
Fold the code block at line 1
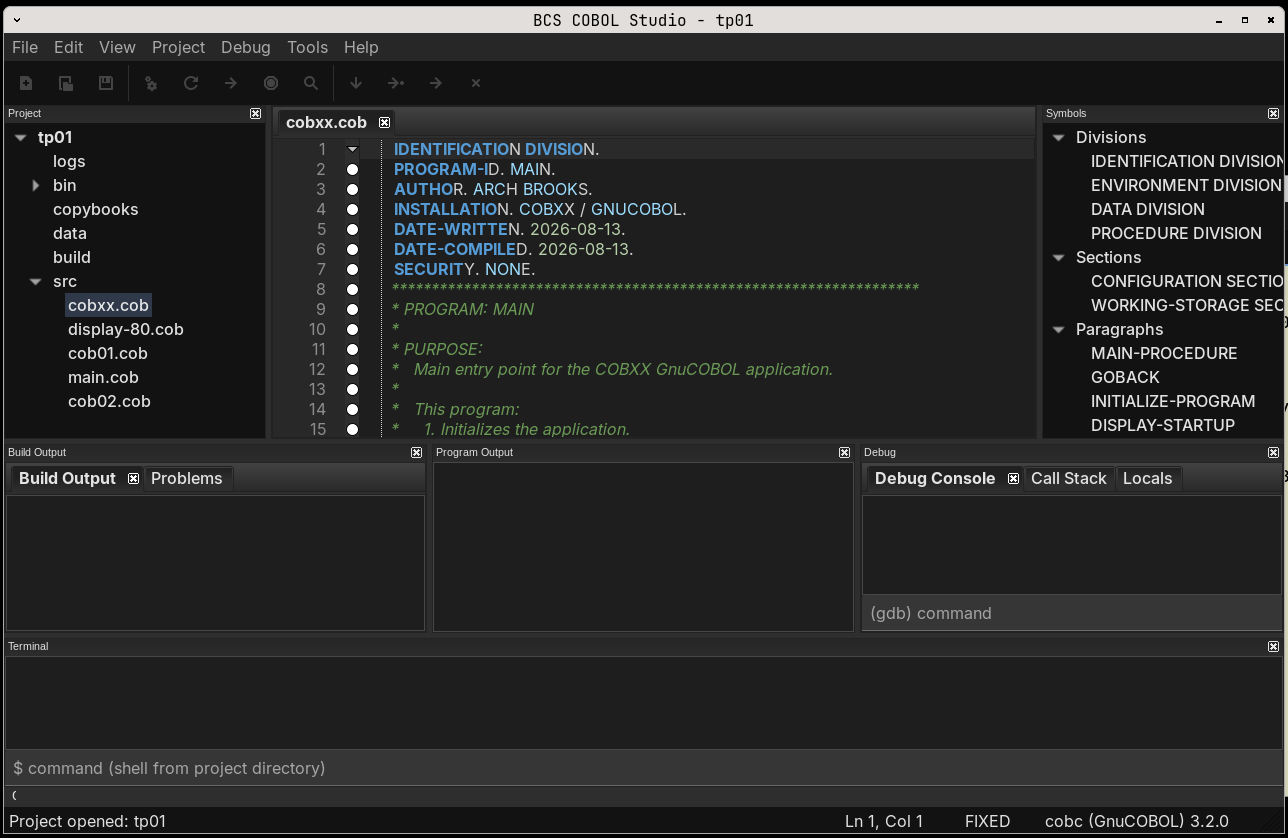click(x=352, y=150)
